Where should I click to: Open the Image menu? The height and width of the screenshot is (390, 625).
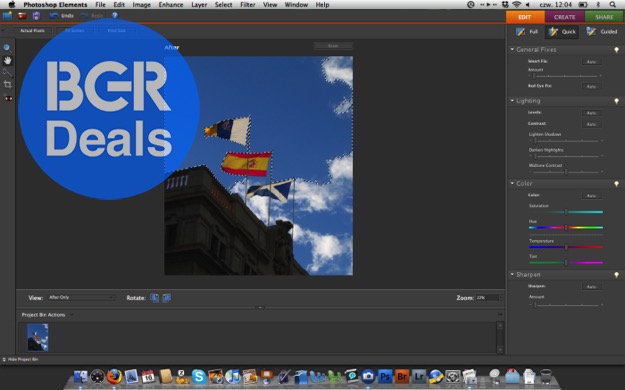tap(142, 5)
